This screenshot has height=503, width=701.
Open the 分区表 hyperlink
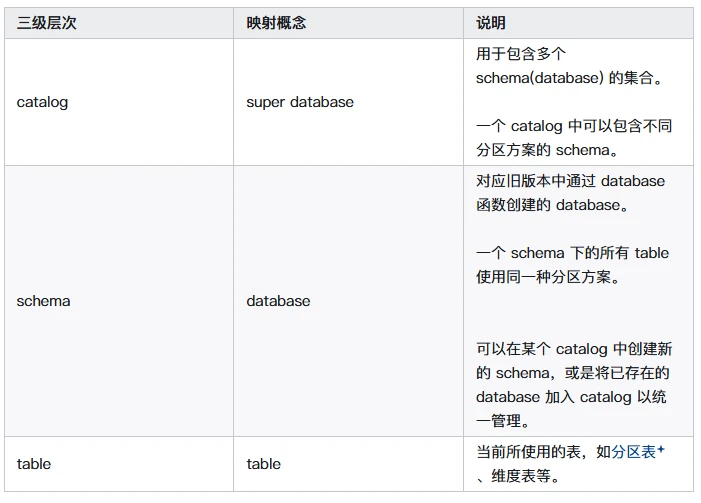pyautogui.click(x=634, y=452)
